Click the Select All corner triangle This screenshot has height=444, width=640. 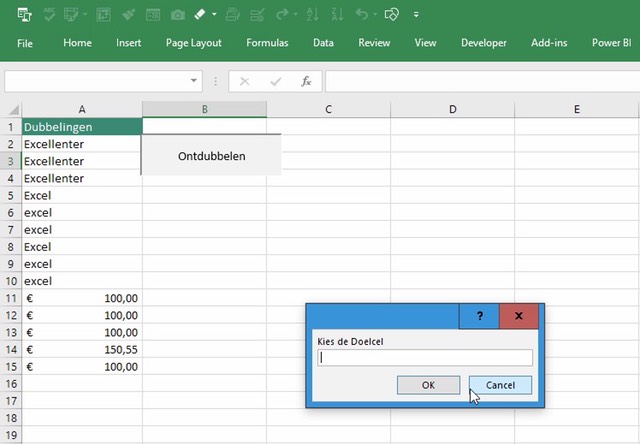click(x=13, y=109)
